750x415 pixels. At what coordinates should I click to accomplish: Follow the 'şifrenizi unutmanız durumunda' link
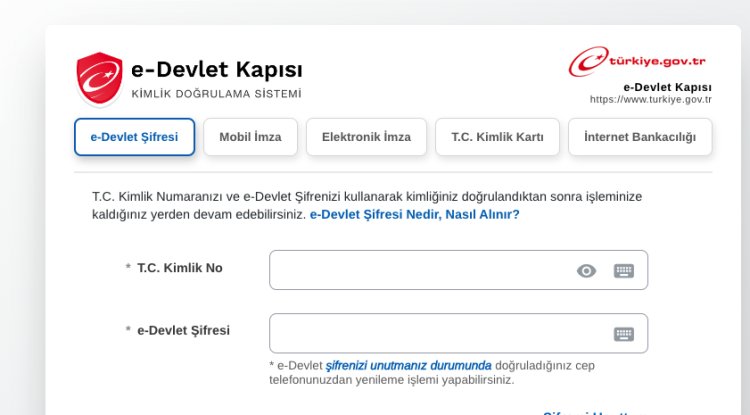pyautogui.click(x=408, y=366)
